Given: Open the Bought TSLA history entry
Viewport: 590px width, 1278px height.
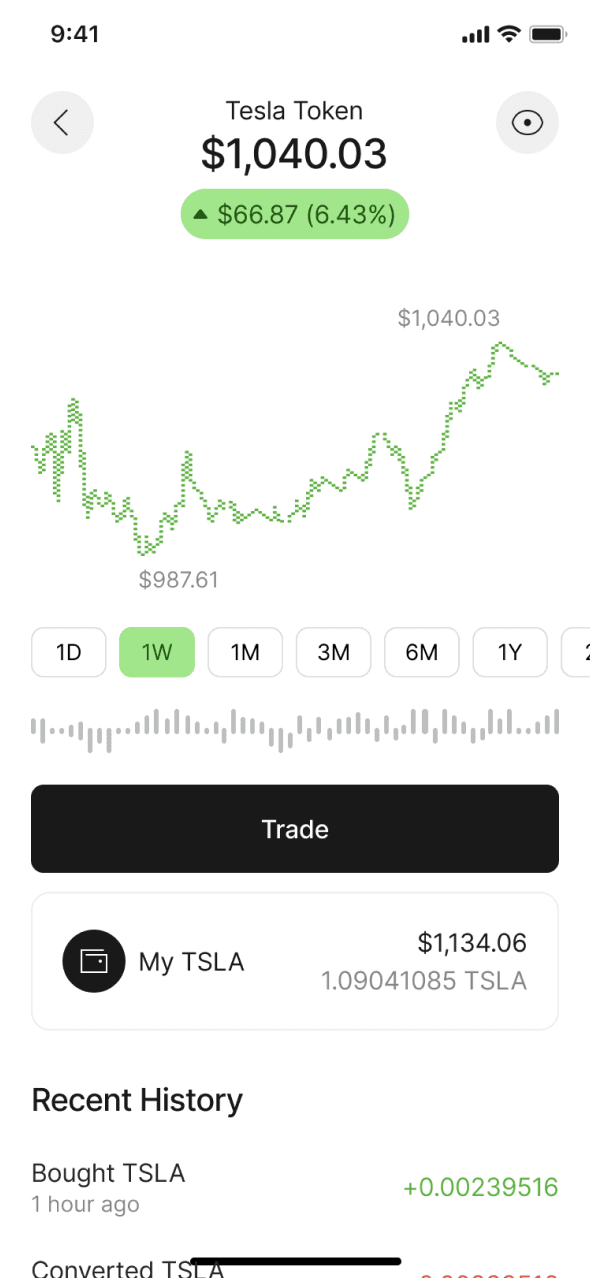Looking at the screenshot, I should [295, 1187].
